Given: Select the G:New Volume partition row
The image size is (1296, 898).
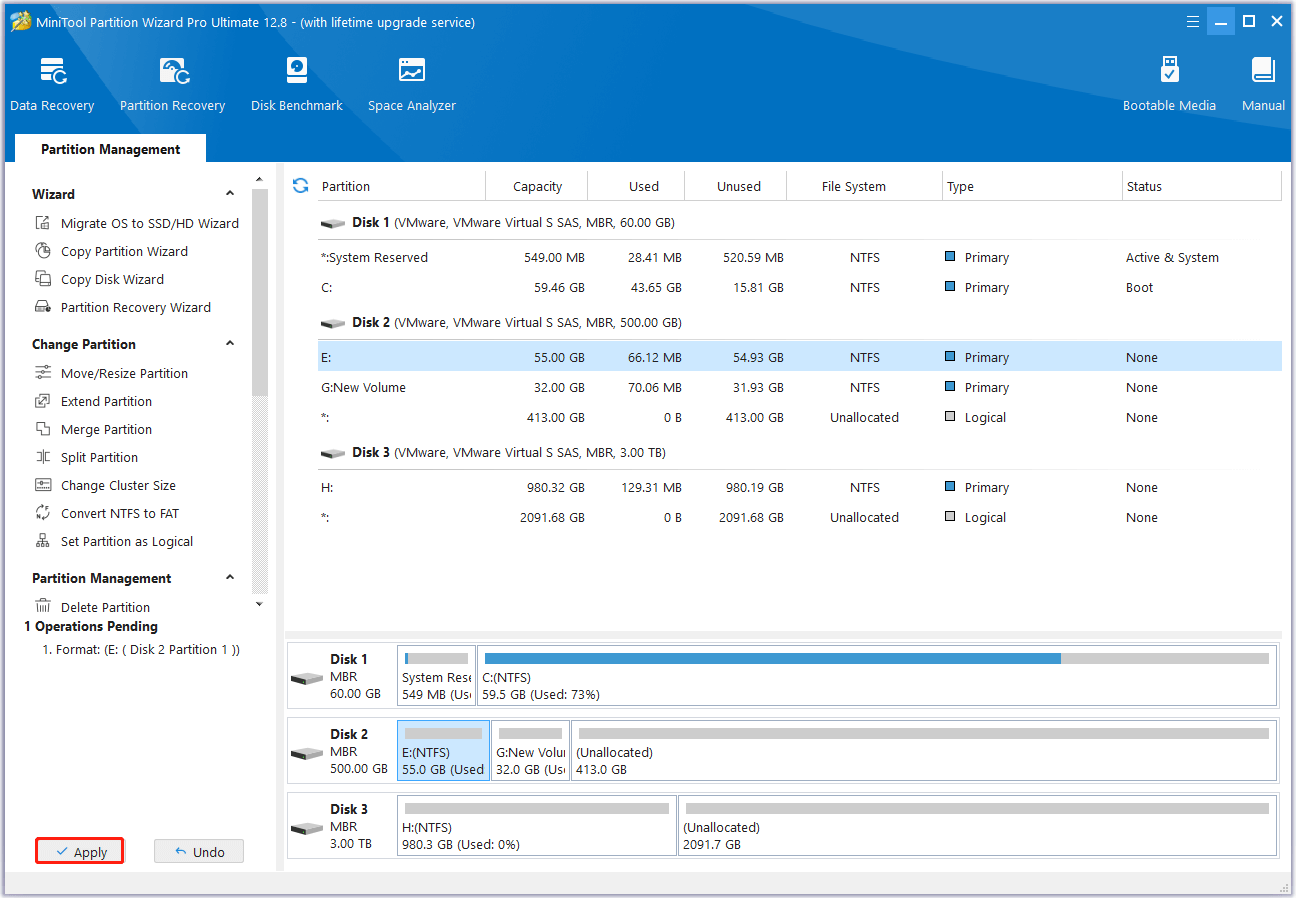Looking at the screenshot, I should pyautogui.click(x=800, y=387).
